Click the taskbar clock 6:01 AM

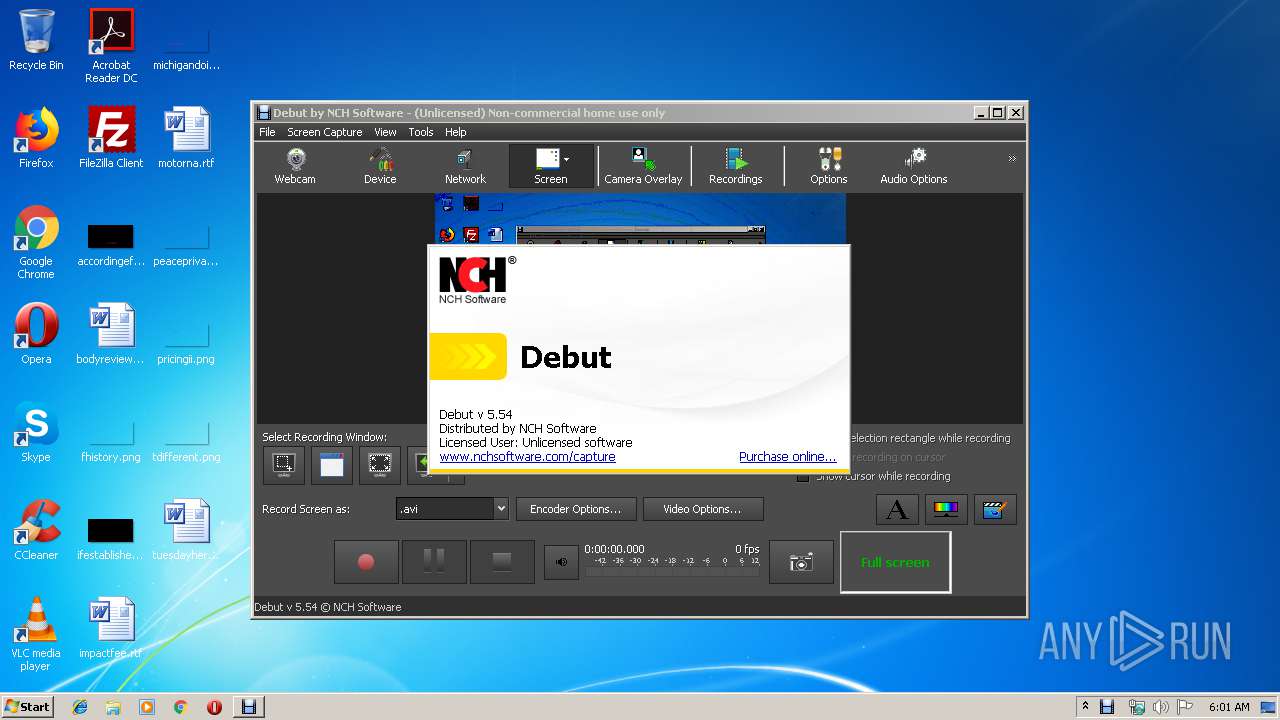(x=1229, y=706)
